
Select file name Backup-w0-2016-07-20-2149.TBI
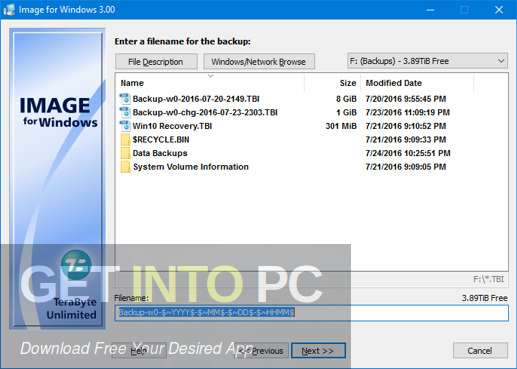point(196,99)
